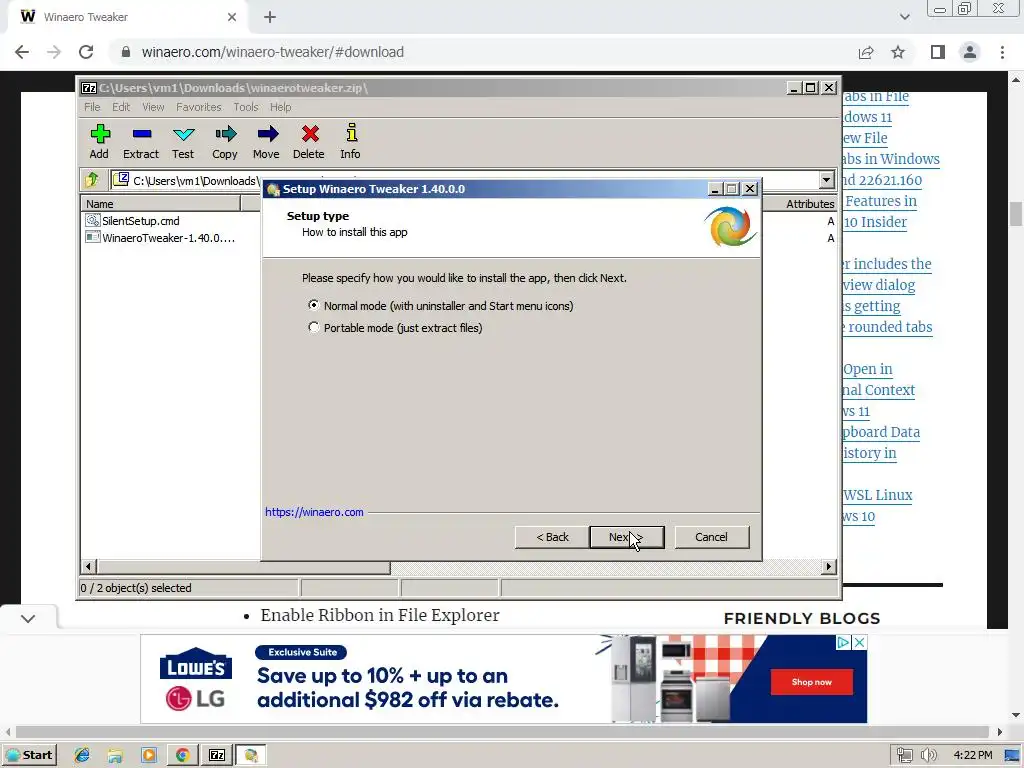Click the Extract icon in 7-Zip
1024x768 pixels.
(x=141, y=135)
